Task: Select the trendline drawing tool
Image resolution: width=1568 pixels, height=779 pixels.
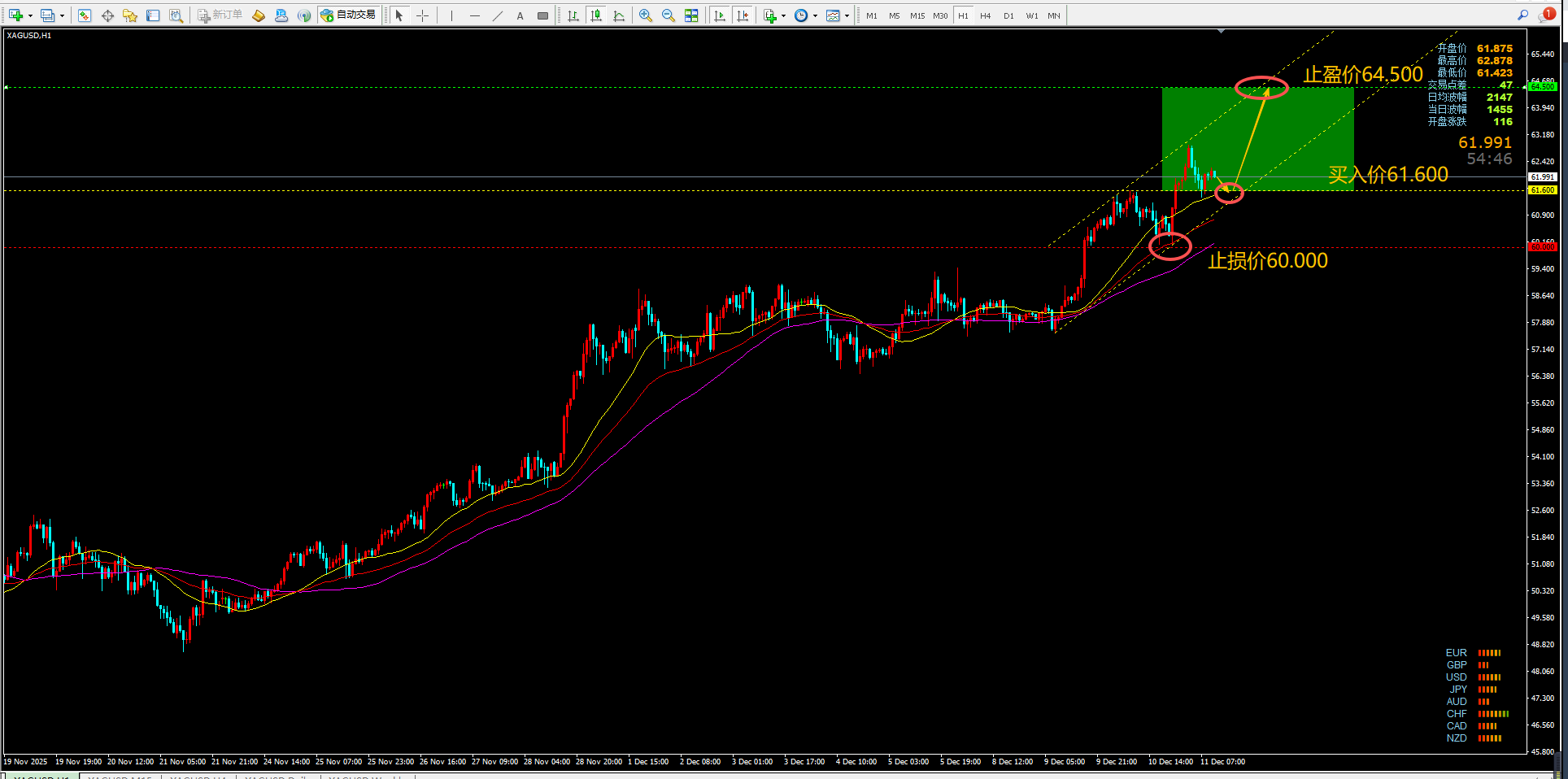Action: [497, 15]
